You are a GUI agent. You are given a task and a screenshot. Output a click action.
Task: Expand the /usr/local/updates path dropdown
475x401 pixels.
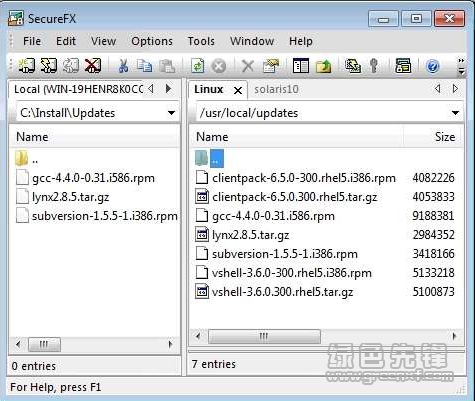tap(455, 113)
